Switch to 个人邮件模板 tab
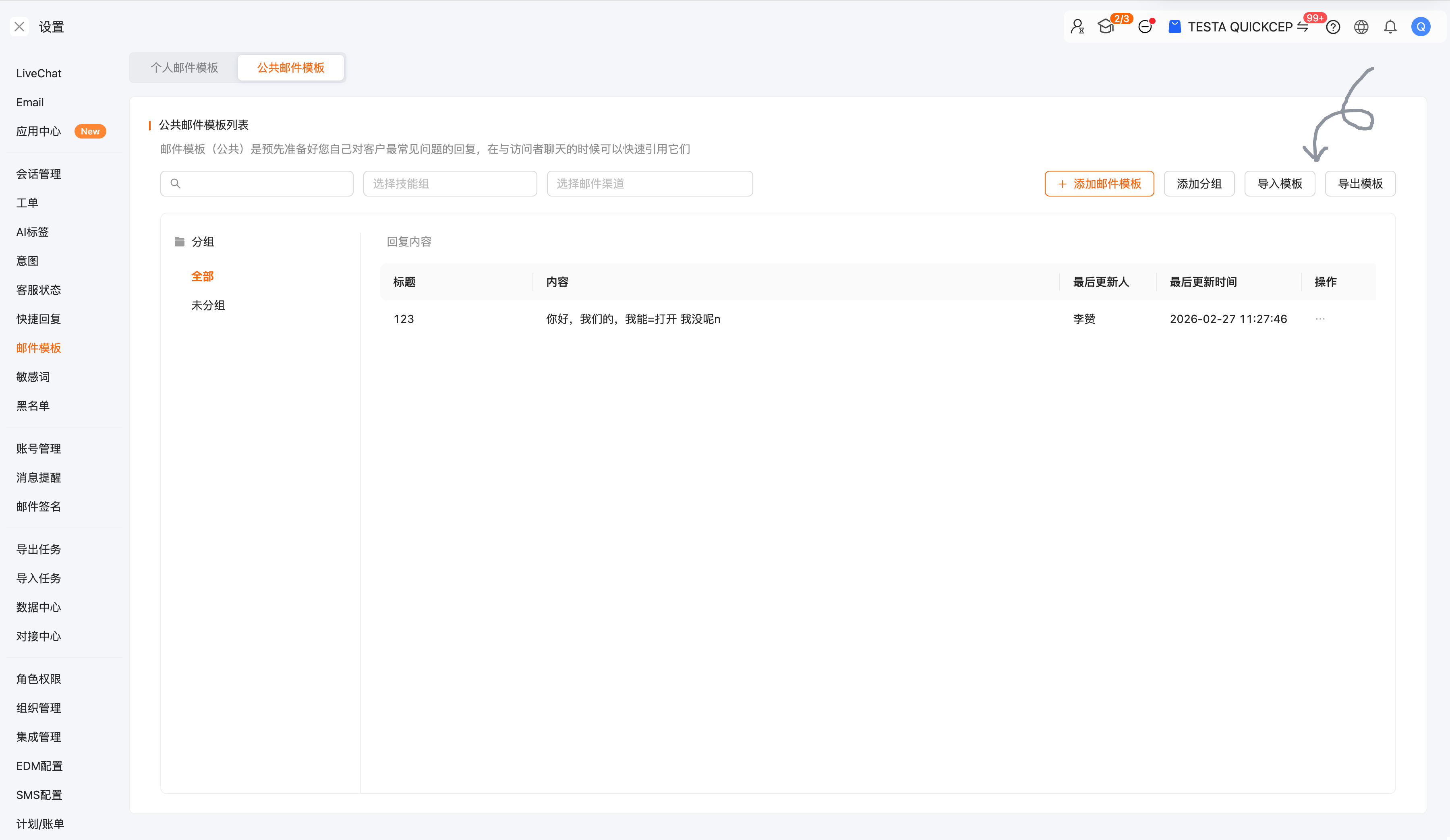This screenshot has width=1450, height=840. pos(184,67)
